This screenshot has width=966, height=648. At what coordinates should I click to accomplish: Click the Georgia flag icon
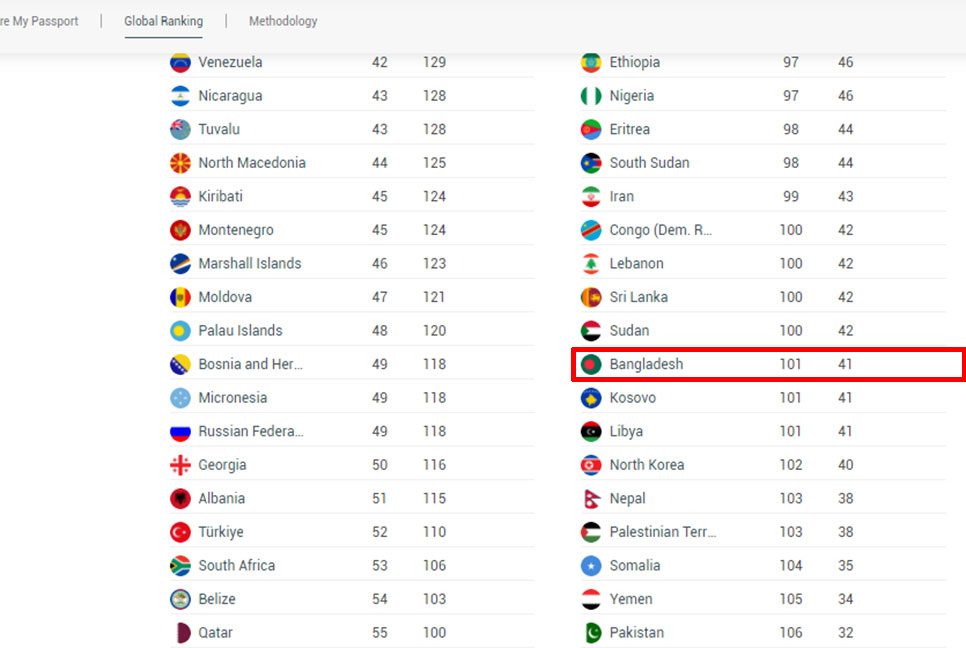point(181,465)
